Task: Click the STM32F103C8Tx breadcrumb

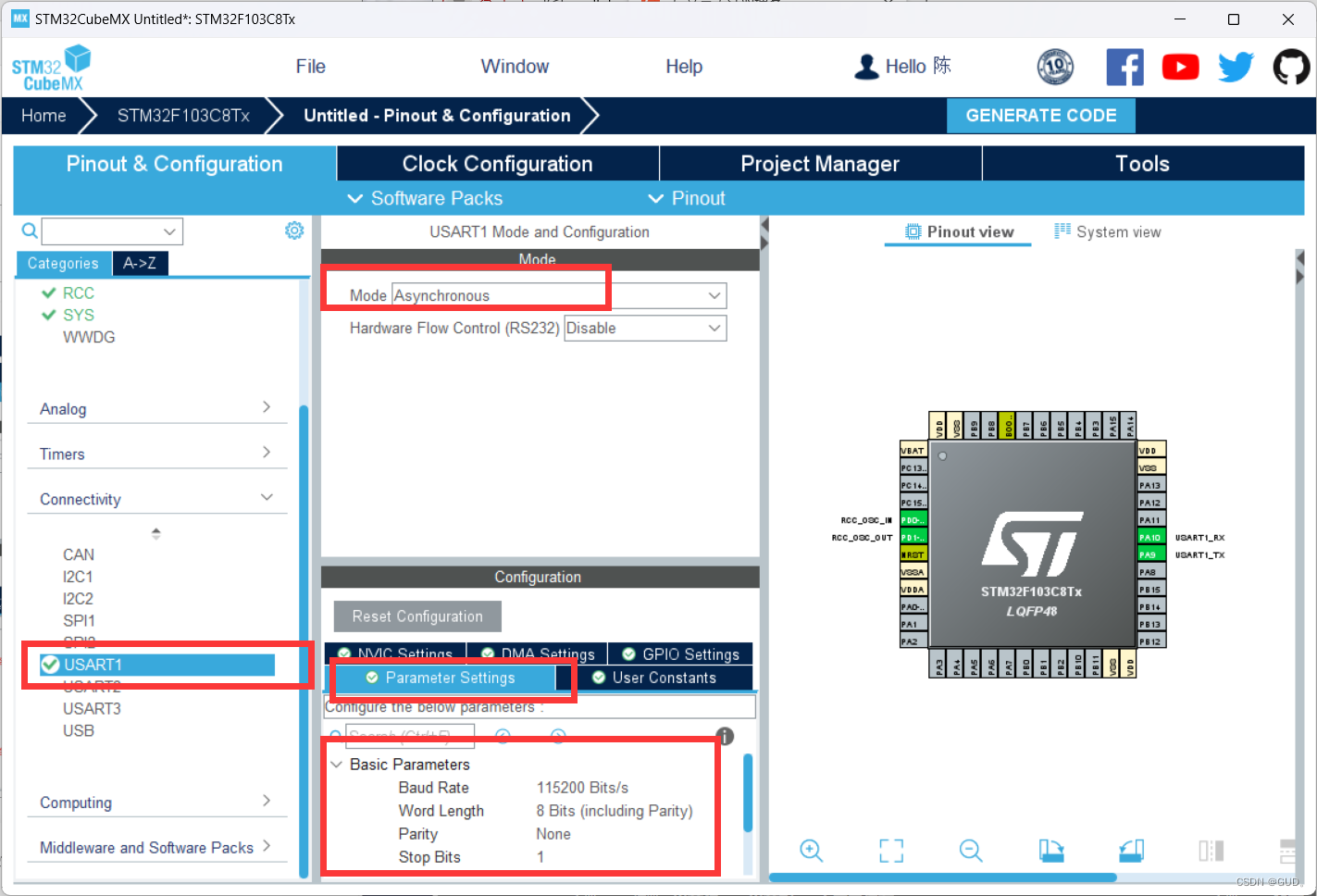Action: tap(183, 116)
